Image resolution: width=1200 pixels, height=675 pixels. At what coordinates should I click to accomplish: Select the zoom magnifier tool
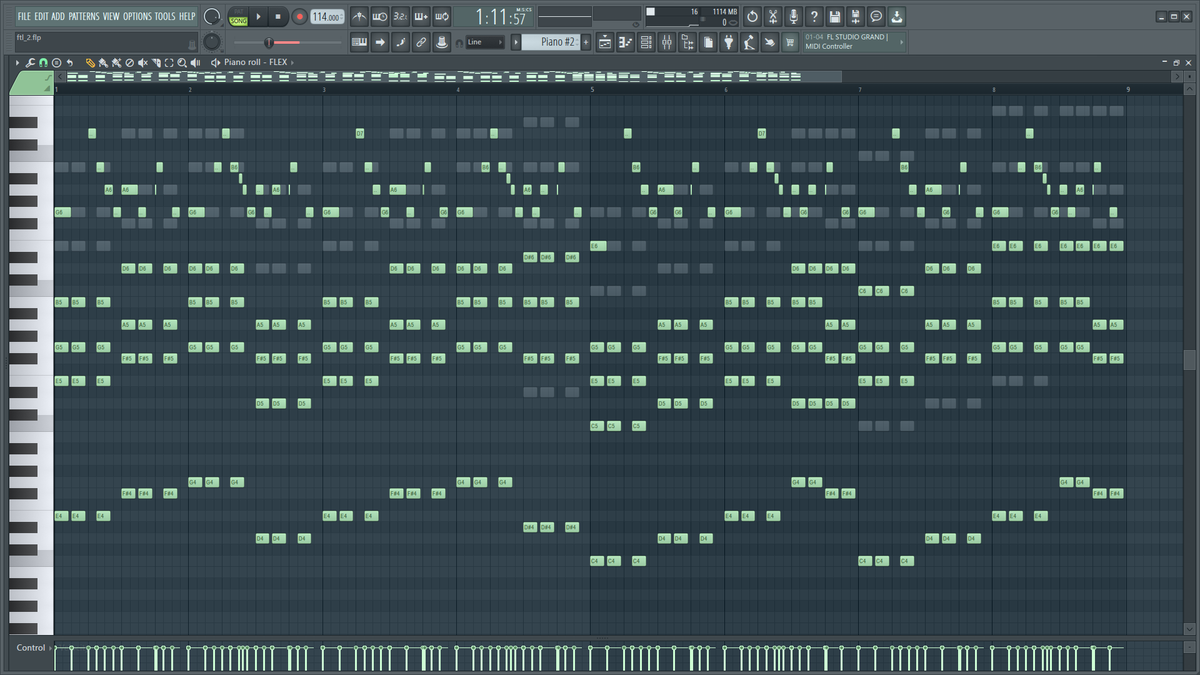(x=182, y=62)
